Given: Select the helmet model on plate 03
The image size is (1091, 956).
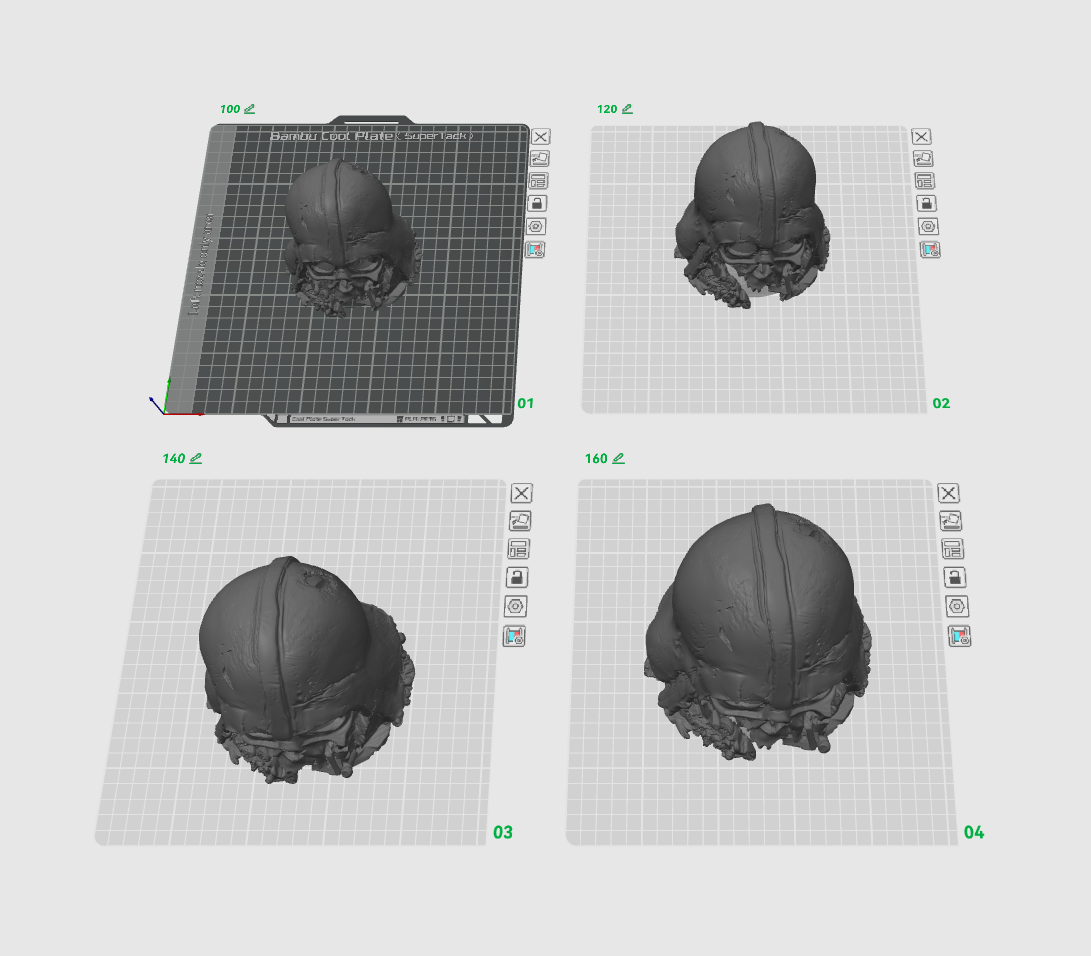Looking at the screenshot, I should tap(306, 668).
